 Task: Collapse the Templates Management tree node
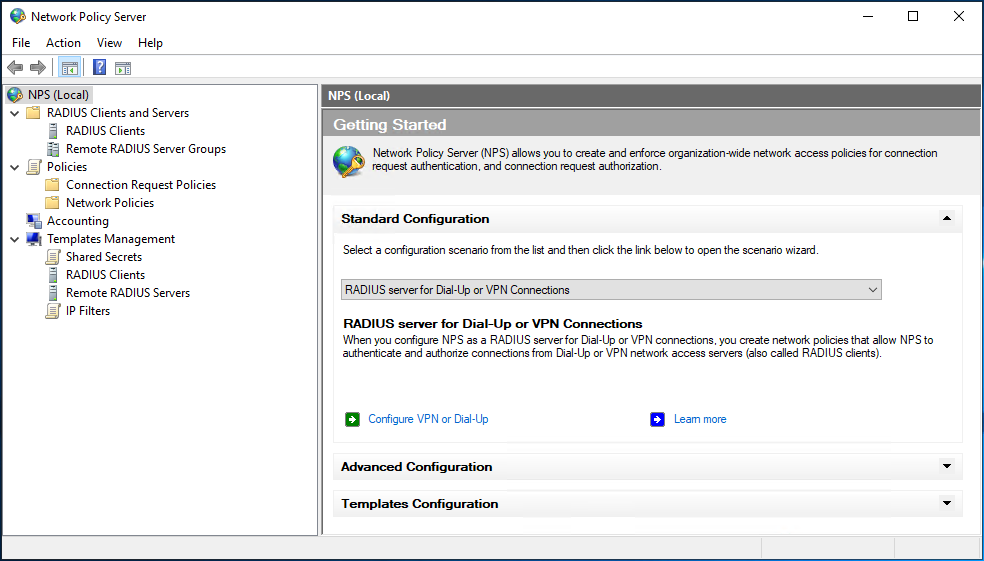(14, 240)
